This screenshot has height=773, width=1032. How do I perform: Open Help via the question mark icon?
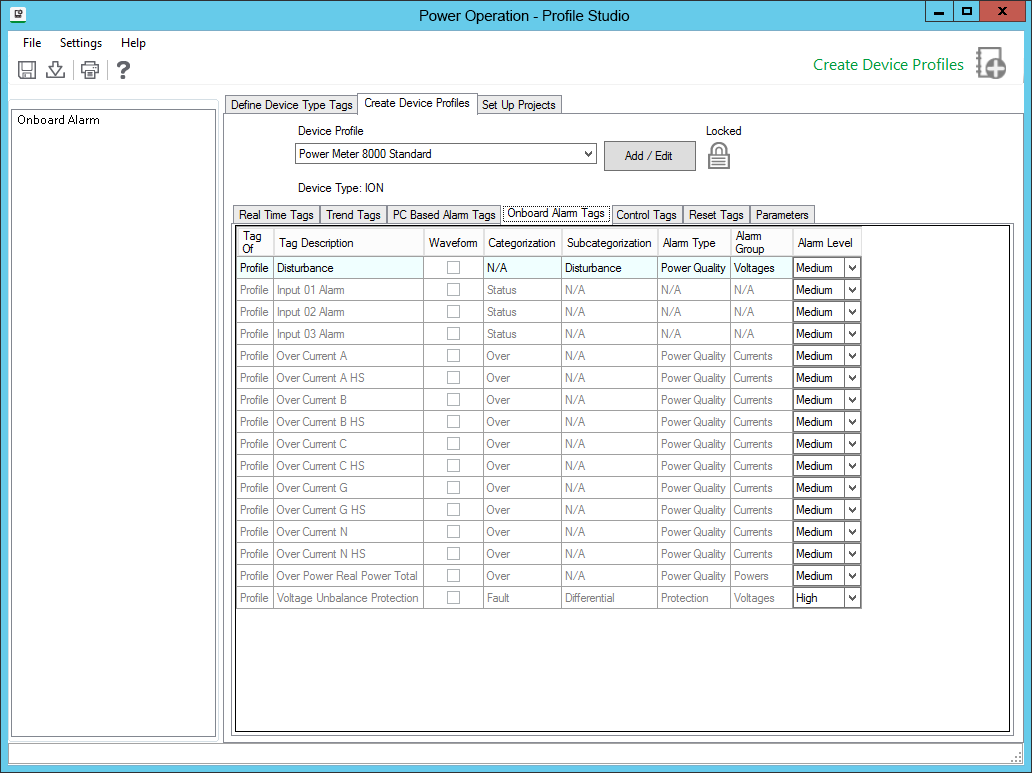[x=123, y=70]
